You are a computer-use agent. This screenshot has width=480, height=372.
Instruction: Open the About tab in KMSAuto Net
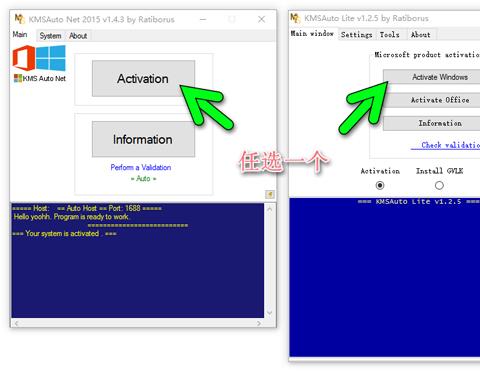pos(78,36)
